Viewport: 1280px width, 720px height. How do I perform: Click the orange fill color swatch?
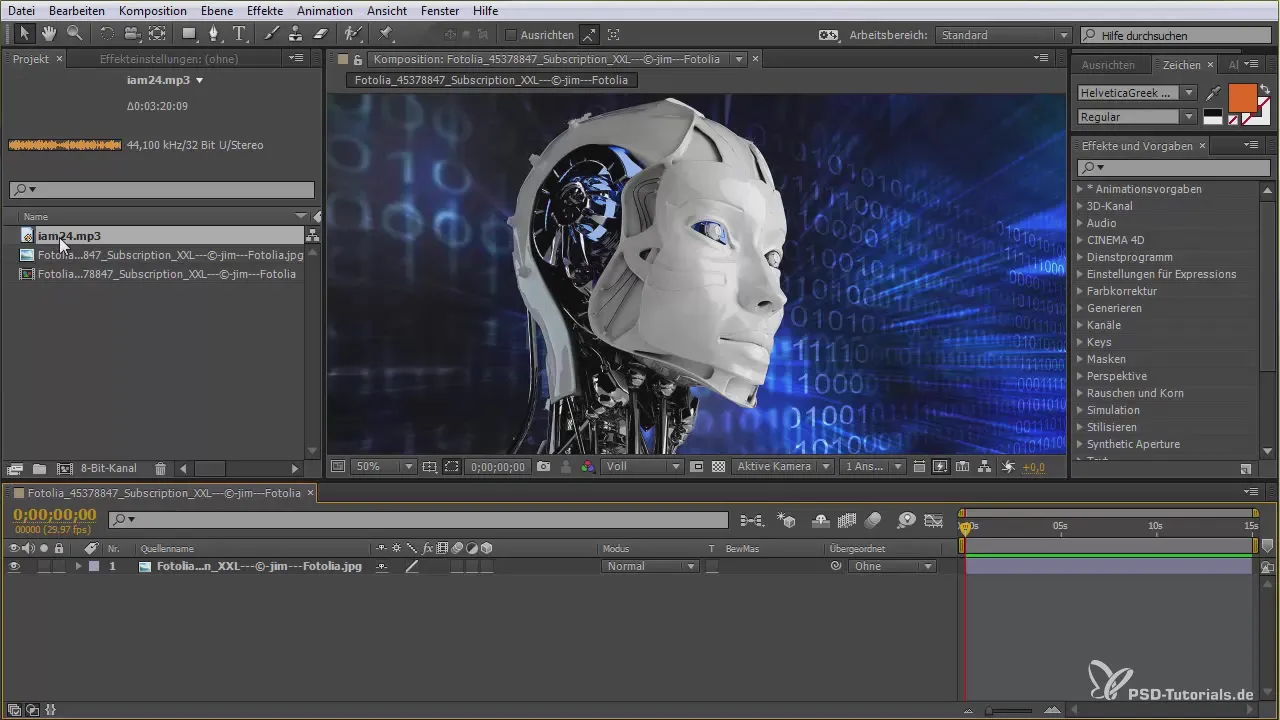click(x=1241, y=97)
